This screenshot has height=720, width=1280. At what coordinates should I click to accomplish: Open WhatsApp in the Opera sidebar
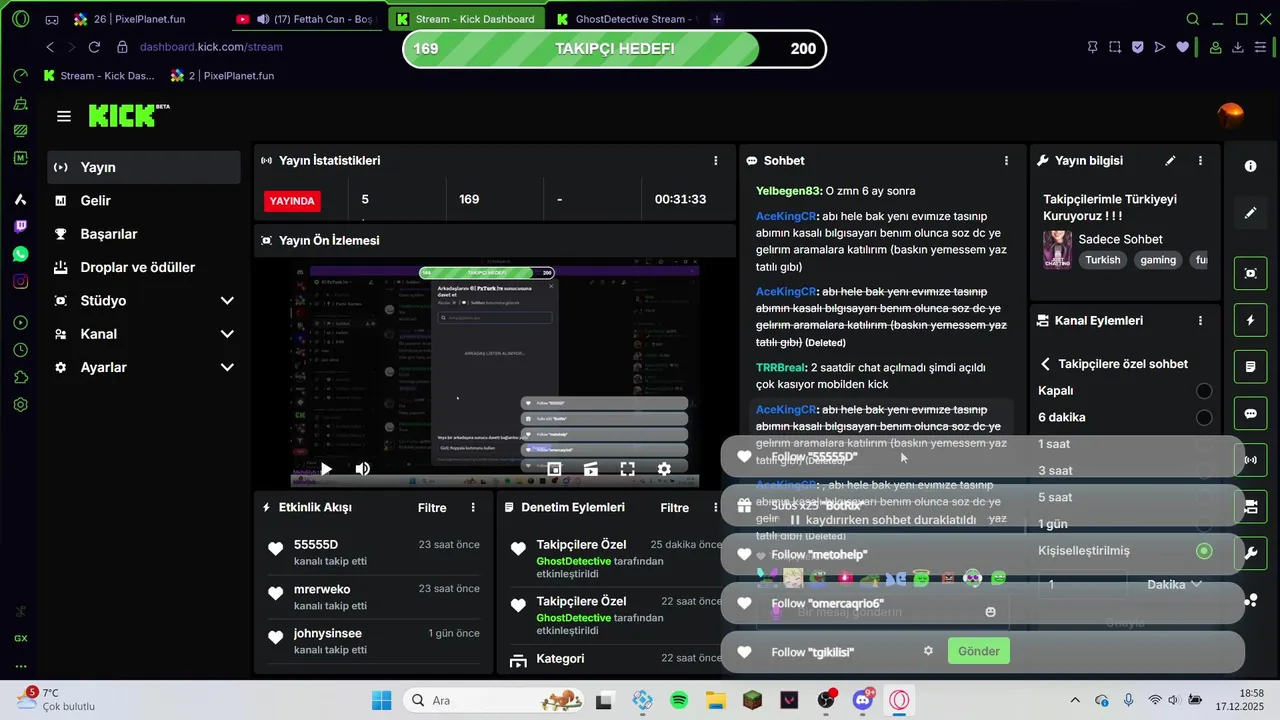(x=21, y=254)
